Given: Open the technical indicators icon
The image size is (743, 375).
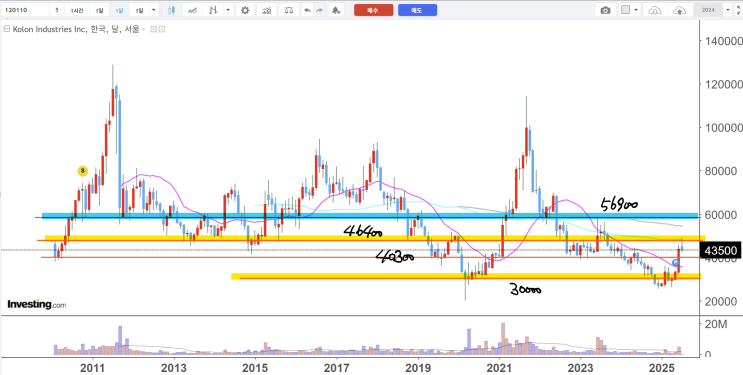Looking at the screenshot, I should [267, 10].
